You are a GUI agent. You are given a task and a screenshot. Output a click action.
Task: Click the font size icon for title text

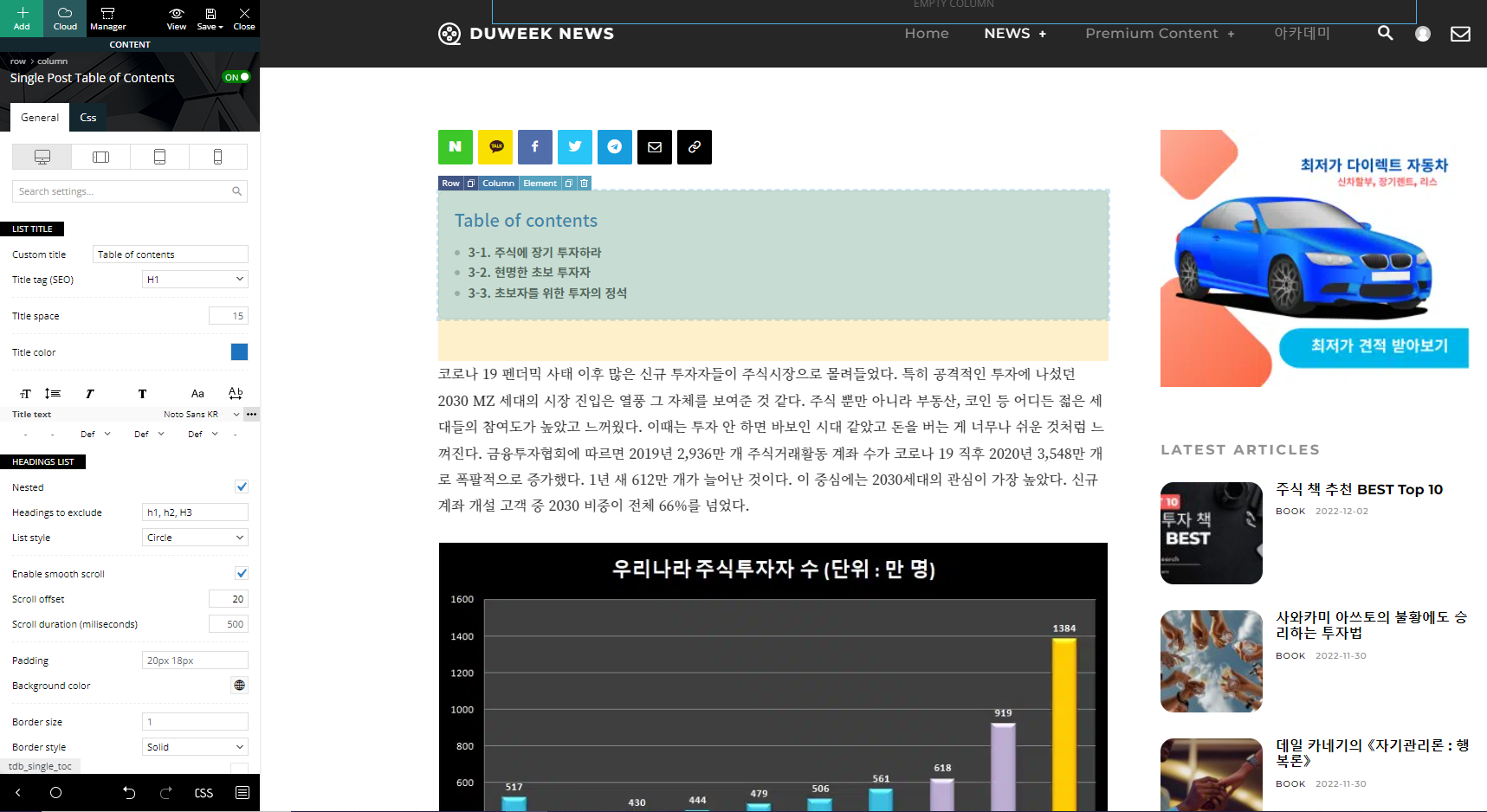point(25,393)
